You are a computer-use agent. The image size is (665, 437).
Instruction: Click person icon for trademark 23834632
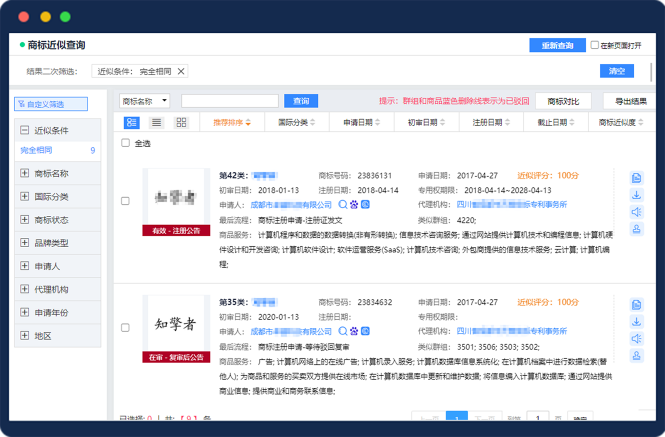(637, 356)
